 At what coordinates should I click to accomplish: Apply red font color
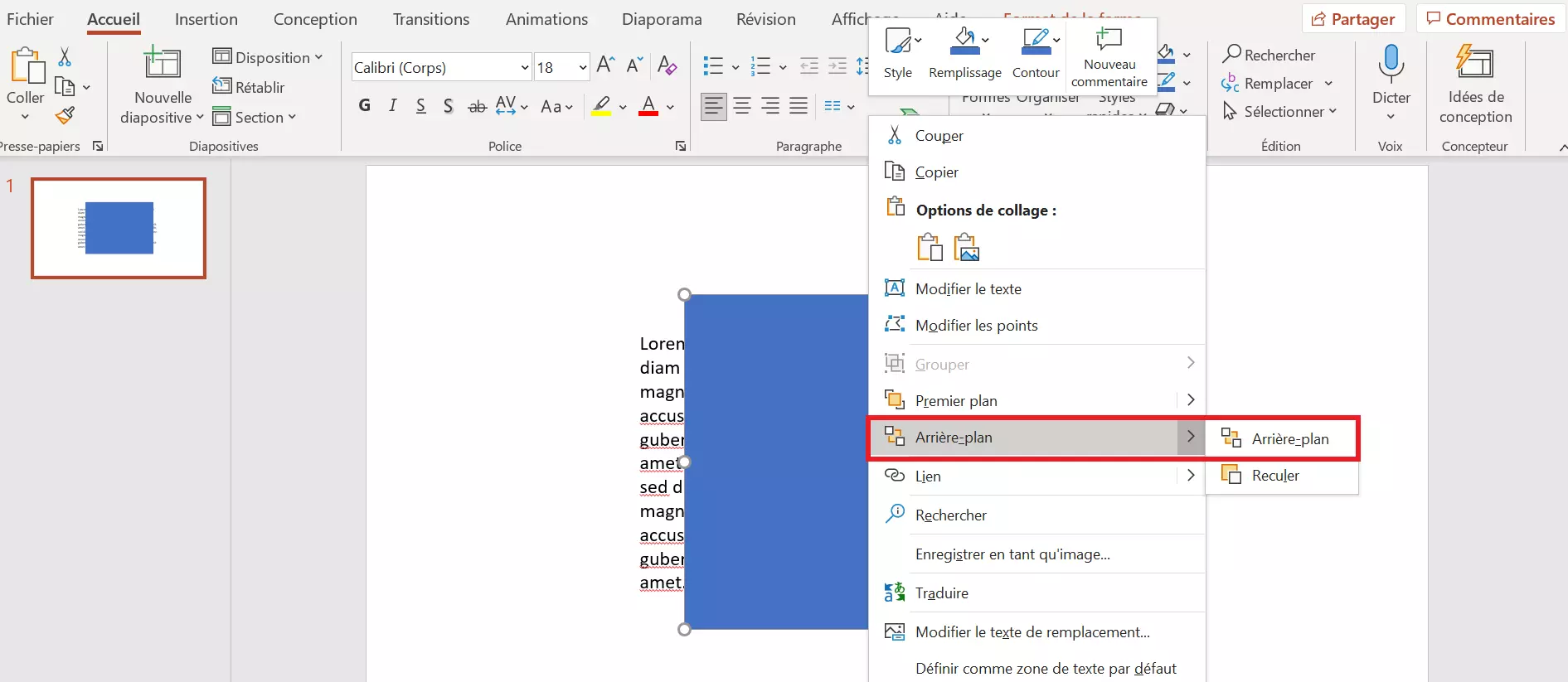pyautogui.click(x=648, y=106)
